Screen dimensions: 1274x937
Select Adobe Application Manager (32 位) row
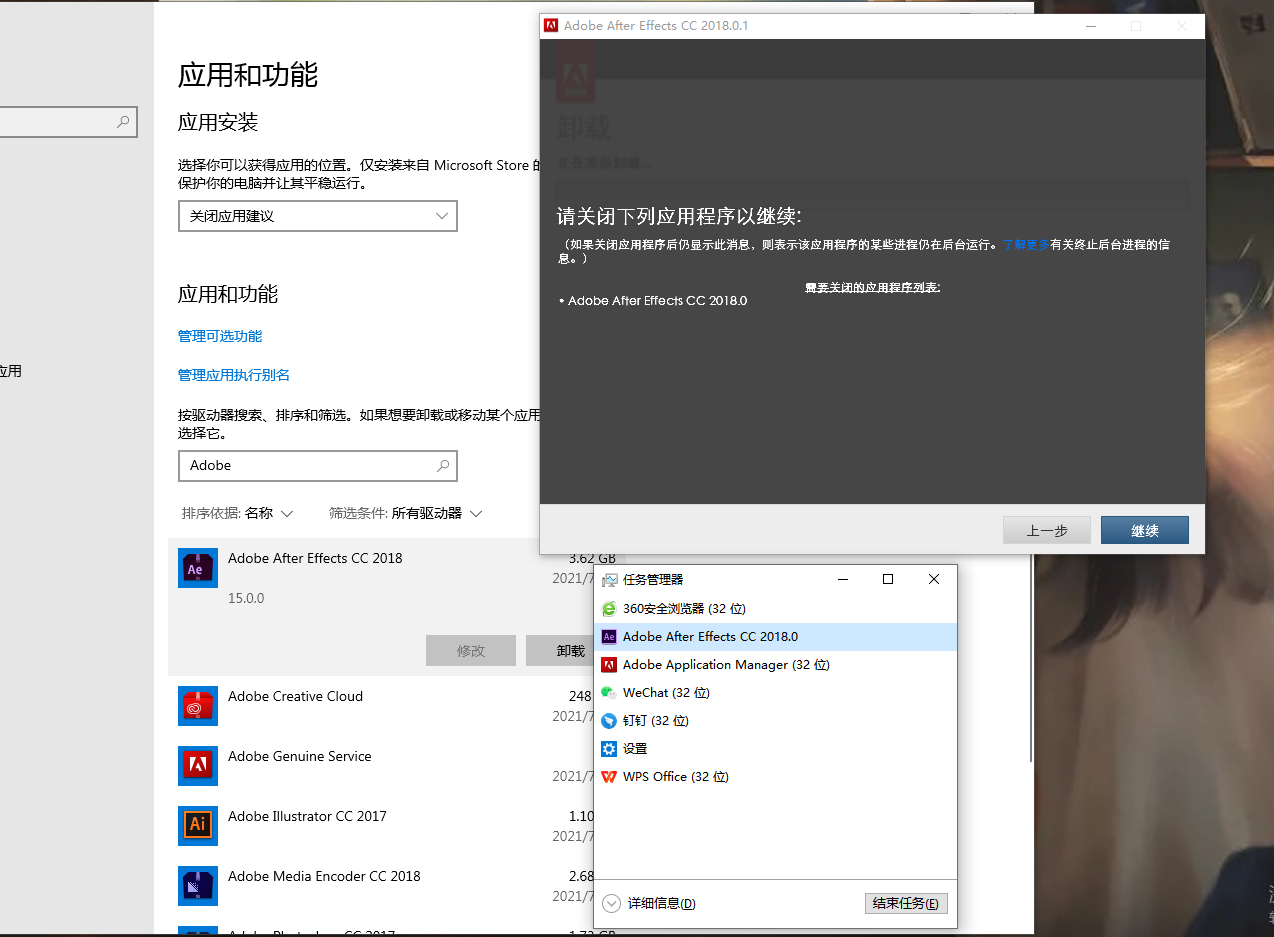click(776, 665)
